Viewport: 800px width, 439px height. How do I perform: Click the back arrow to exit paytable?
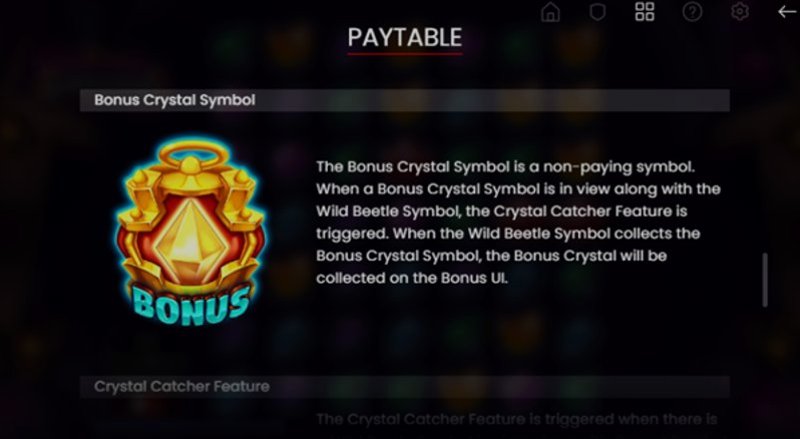[787, 11]
